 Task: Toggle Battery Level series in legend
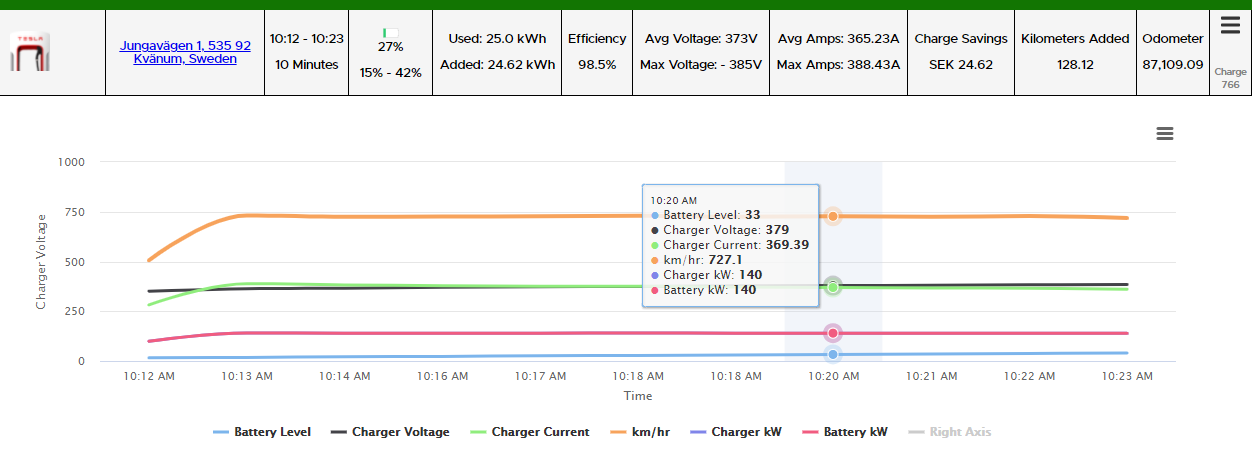pyautogui.click(x=261, y=432)
